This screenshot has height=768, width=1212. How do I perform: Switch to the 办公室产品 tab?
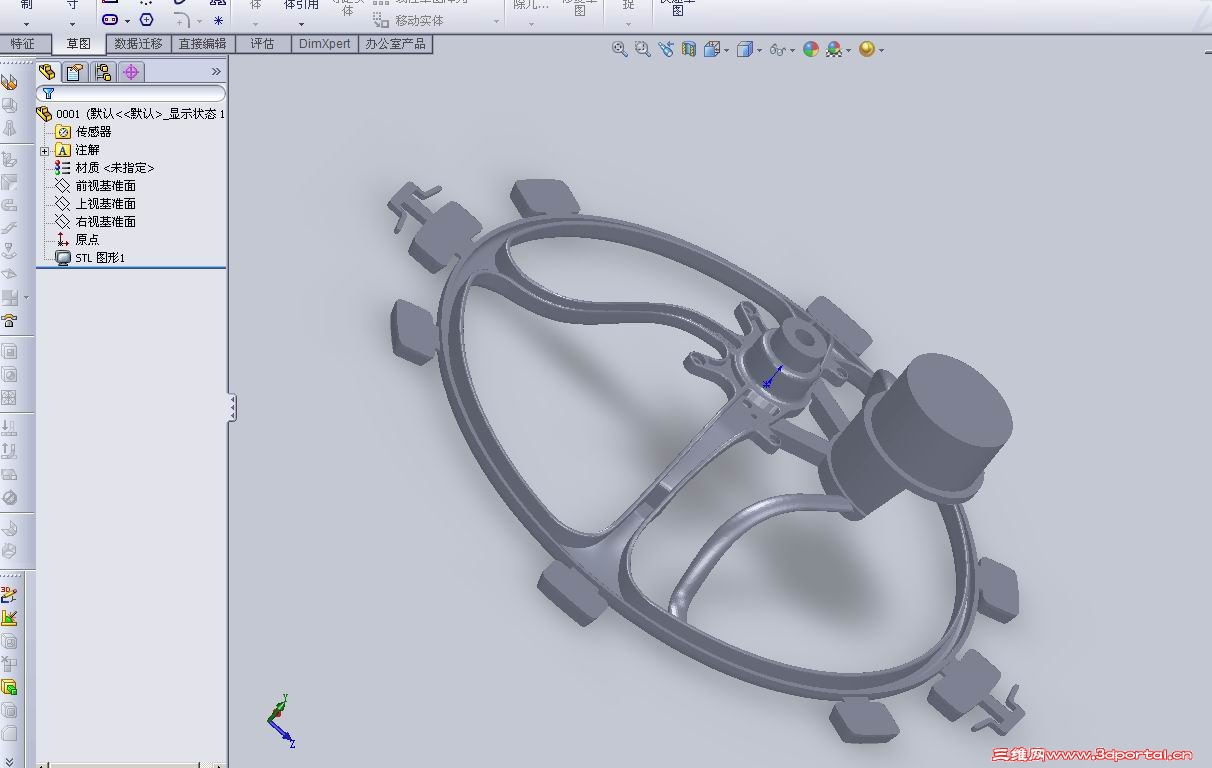[395, 44]
